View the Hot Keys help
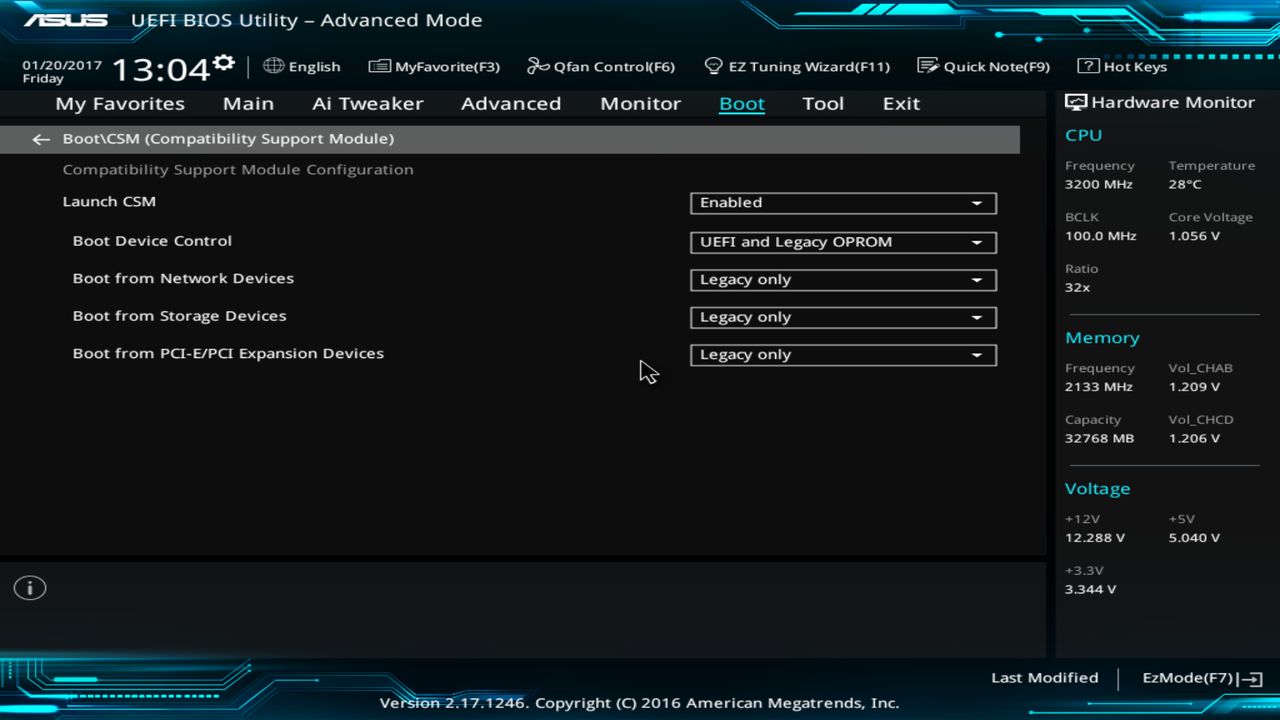This screenshot has height=720, width=1280. (x=1120, y=66)
